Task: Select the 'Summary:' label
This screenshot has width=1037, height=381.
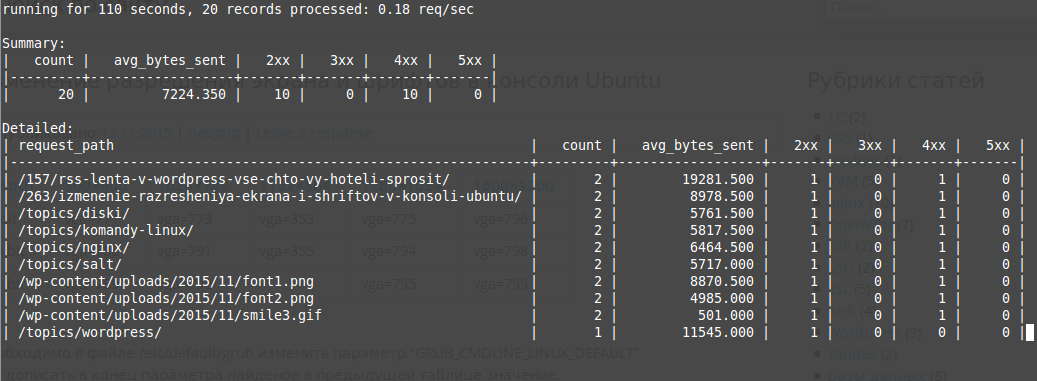Action: tap(34, 44)
